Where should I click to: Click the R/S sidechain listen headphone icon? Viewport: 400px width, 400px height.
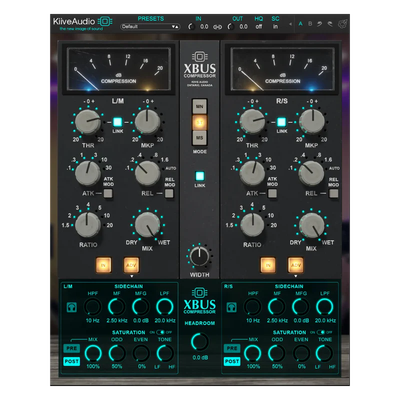point(232,307)
